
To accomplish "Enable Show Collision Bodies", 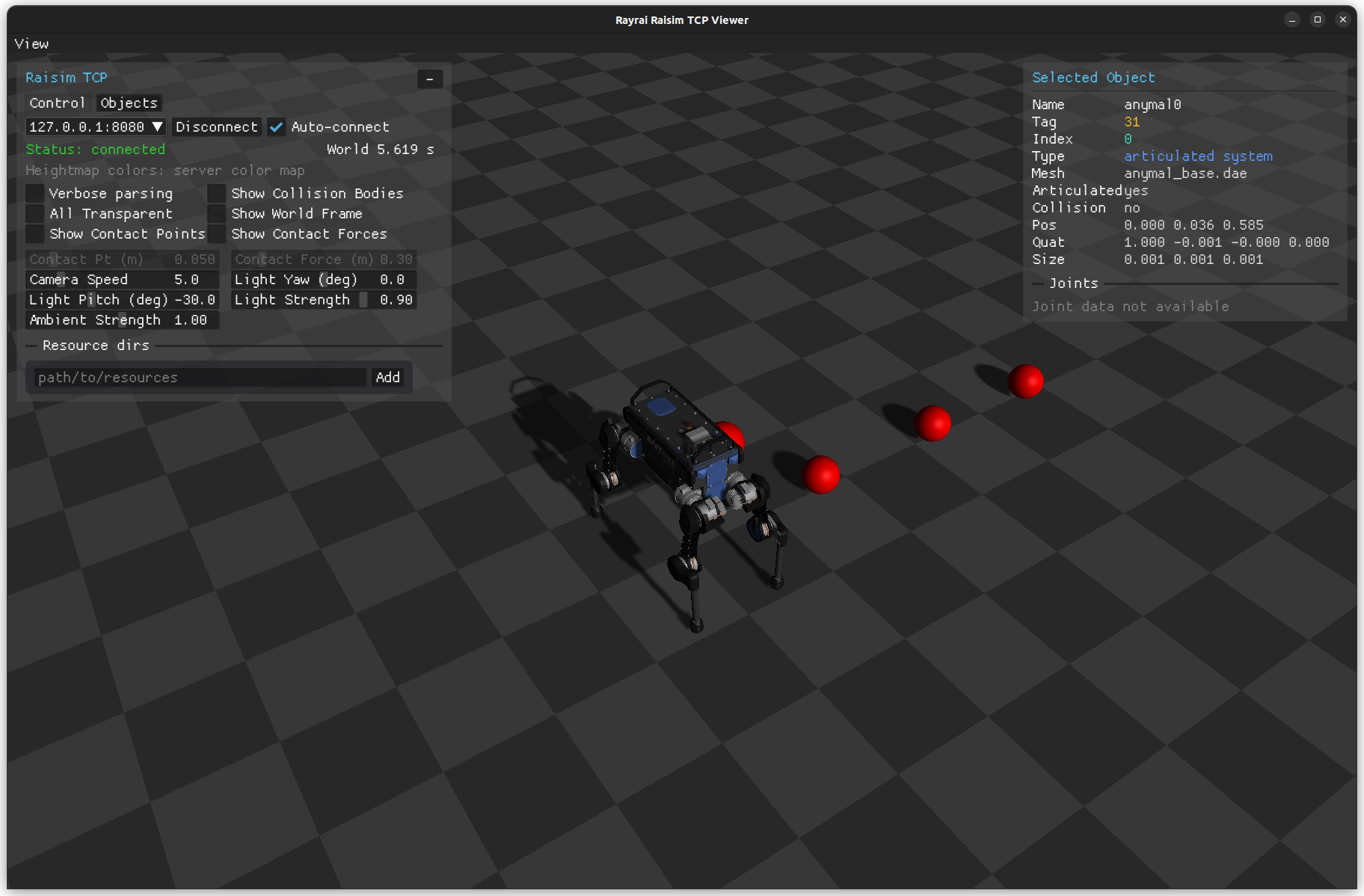I will click(216, 193).
